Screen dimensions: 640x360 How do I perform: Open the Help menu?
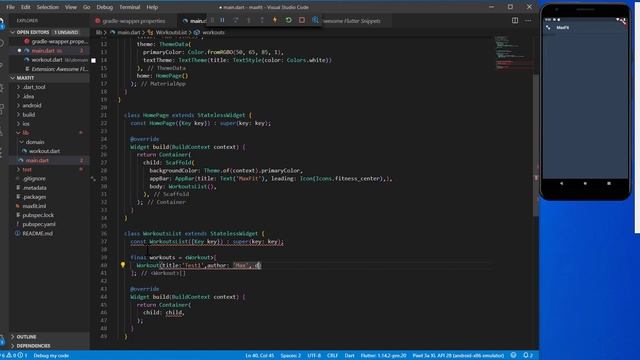[152, 7]
